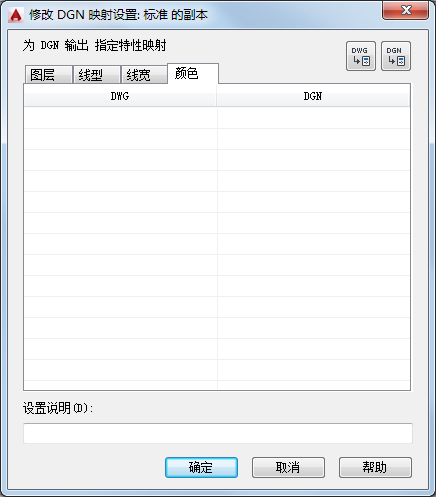Click the second row DGN cell
The height and width of the screenshot is (497, 436).
click(314, 139)
